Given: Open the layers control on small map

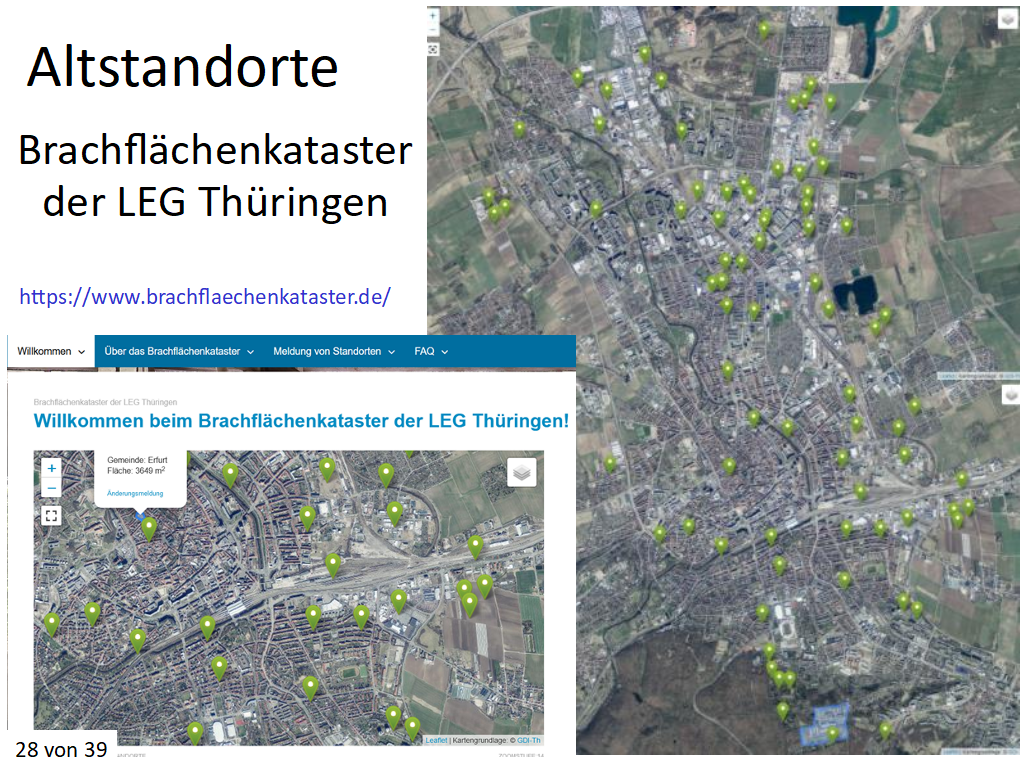Looking at the screenshot, I should 522,472.
